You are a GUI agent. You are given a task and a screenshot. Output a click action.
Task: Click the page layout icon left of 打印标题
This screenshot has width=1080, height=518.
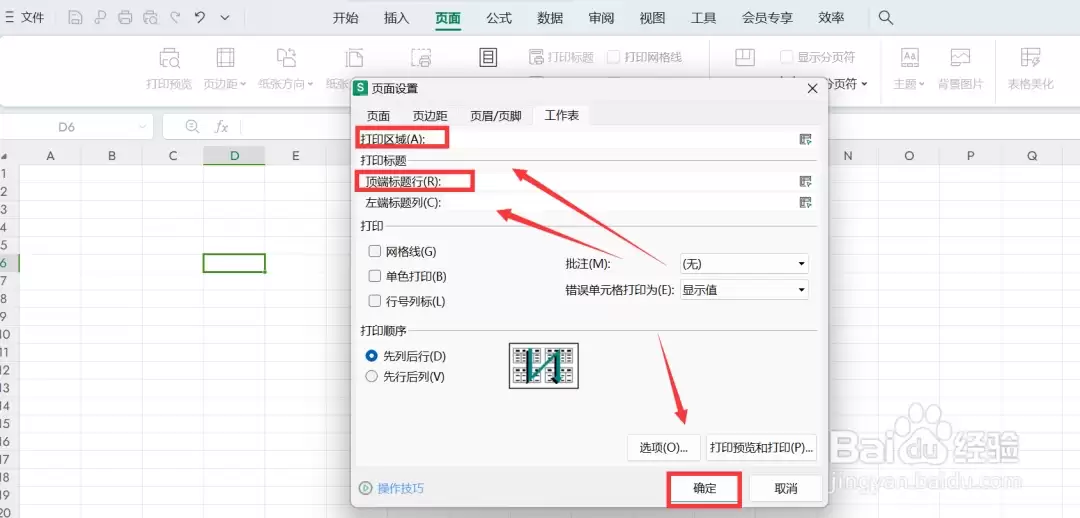(x=488, y=57)
